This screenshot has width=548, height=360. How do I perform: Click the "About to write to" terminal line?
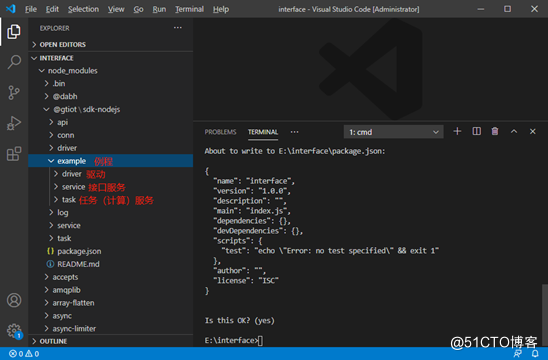point(295,151)
